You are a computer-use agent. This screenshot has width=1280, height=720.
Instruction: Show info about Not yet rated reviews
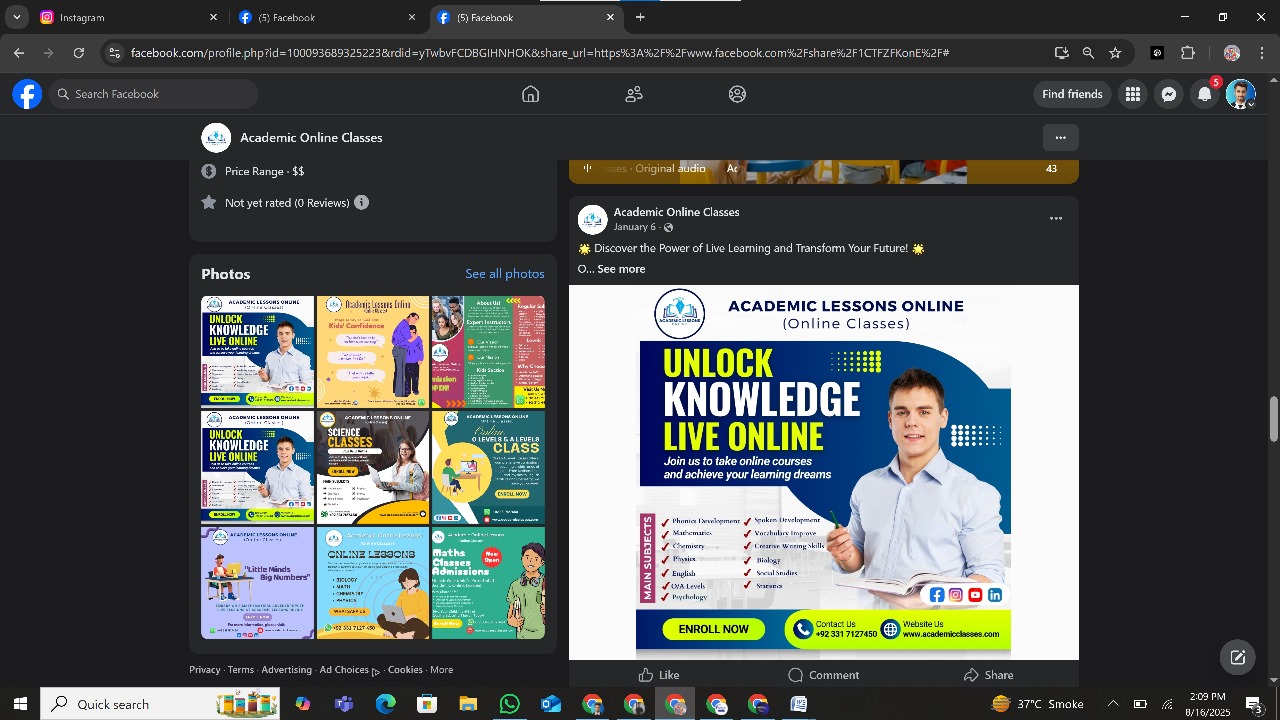tap(361, 203)
